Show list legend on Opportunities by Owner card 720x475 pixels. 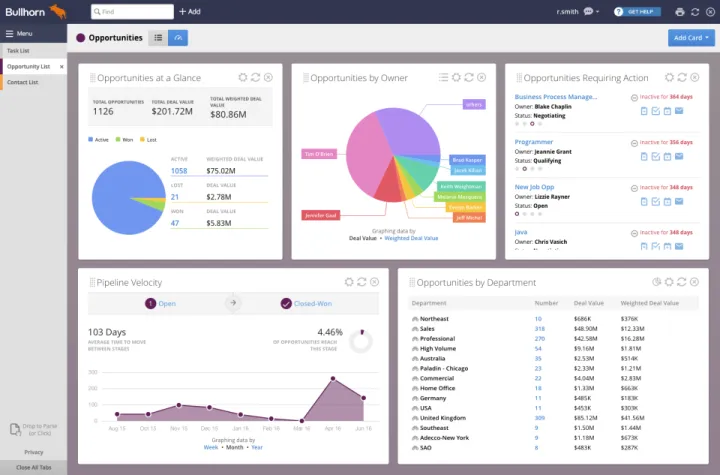click(443, 77)
